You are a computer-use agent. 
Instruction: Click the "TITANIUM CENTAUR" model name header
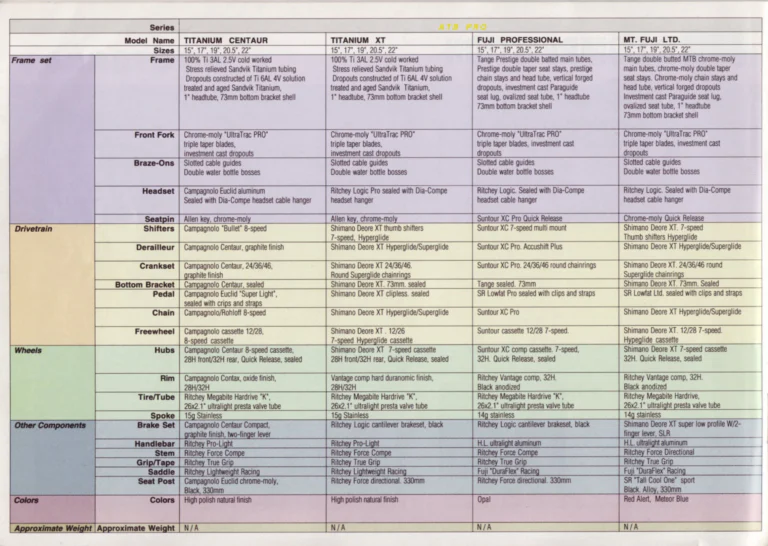226,40
